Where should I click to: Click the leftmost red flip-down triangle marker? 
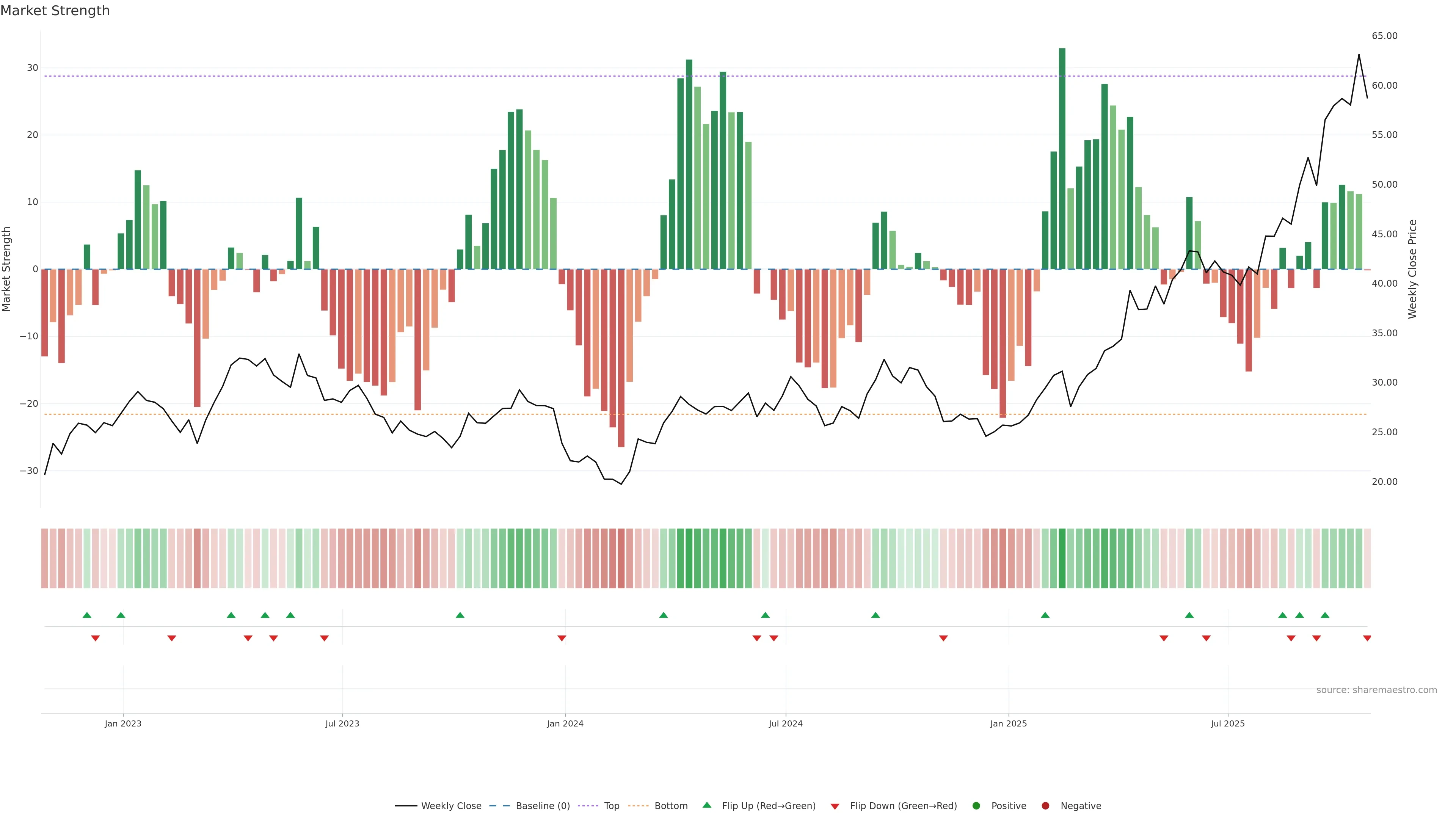(95, 638)
